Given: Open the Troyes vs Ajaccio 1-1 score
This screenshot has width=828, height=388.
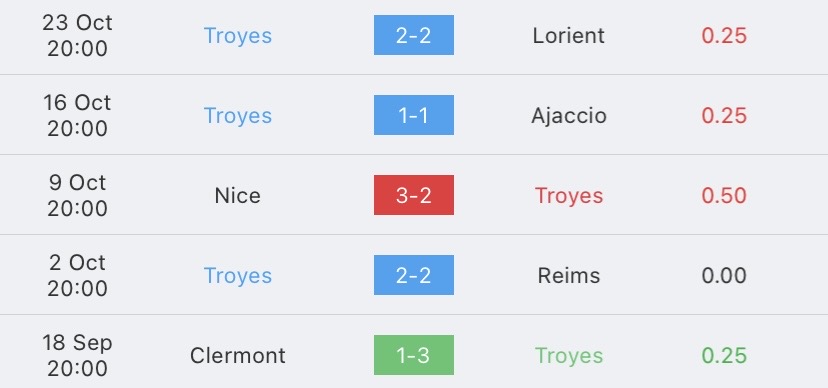Looking at the screenshot, I should click(x=413, y=115).
